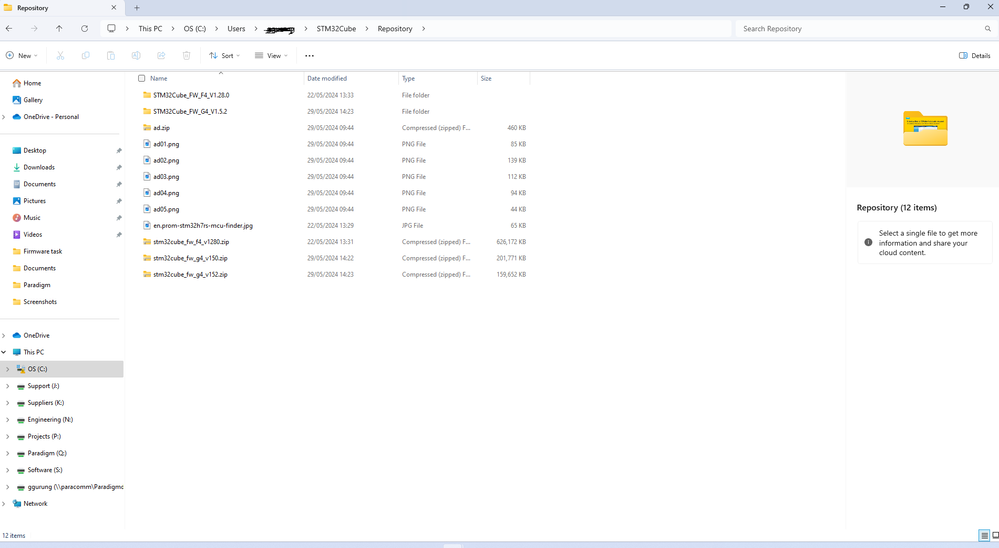
Task: Open the New dropdown menu
Action: (22, 55)
